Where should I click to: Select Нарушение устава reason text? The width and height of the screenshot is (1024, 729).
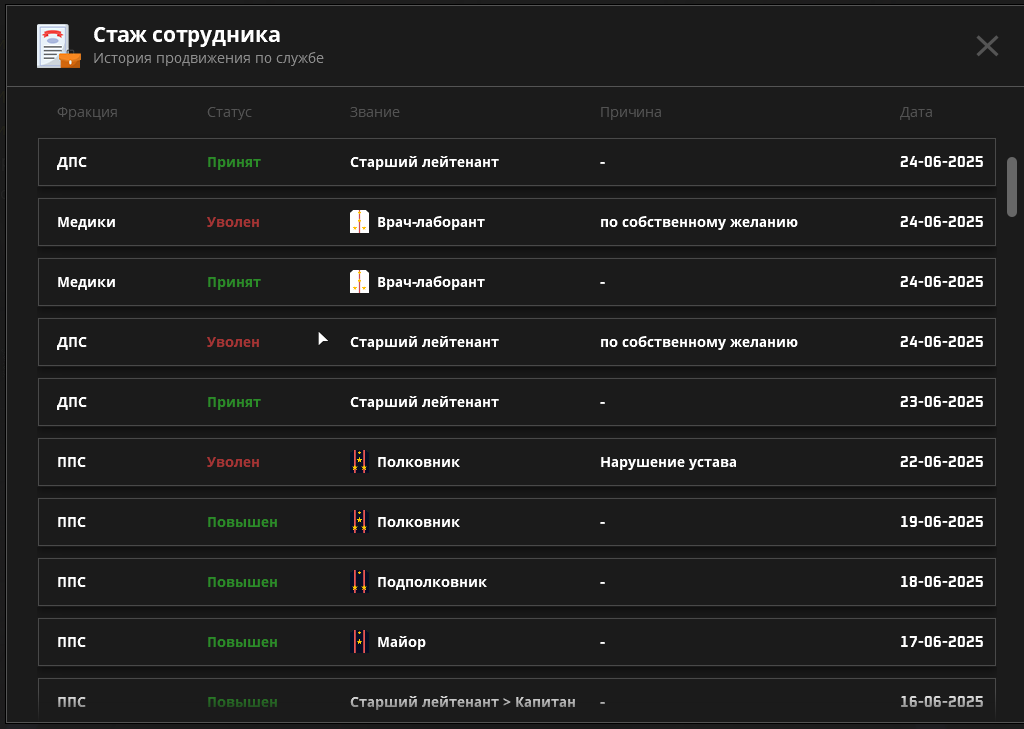pyautogui.click(x=668, y=462)
